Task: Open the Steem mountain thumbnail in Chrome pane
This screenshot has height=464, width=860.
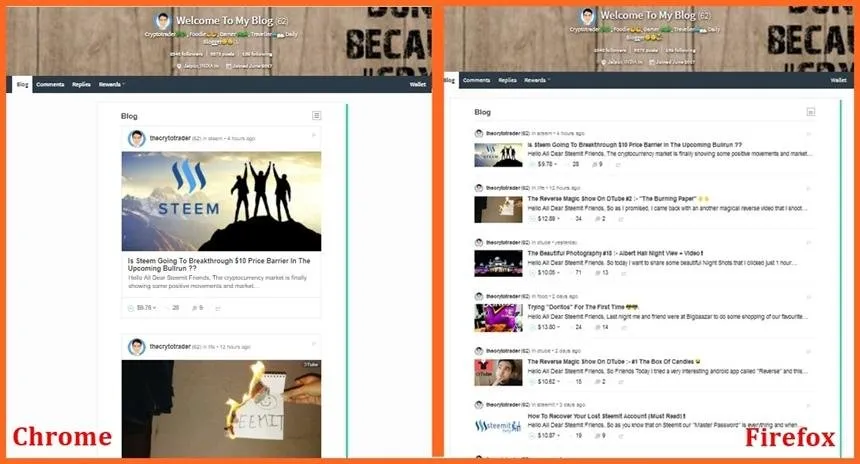Action: [222, 201]
